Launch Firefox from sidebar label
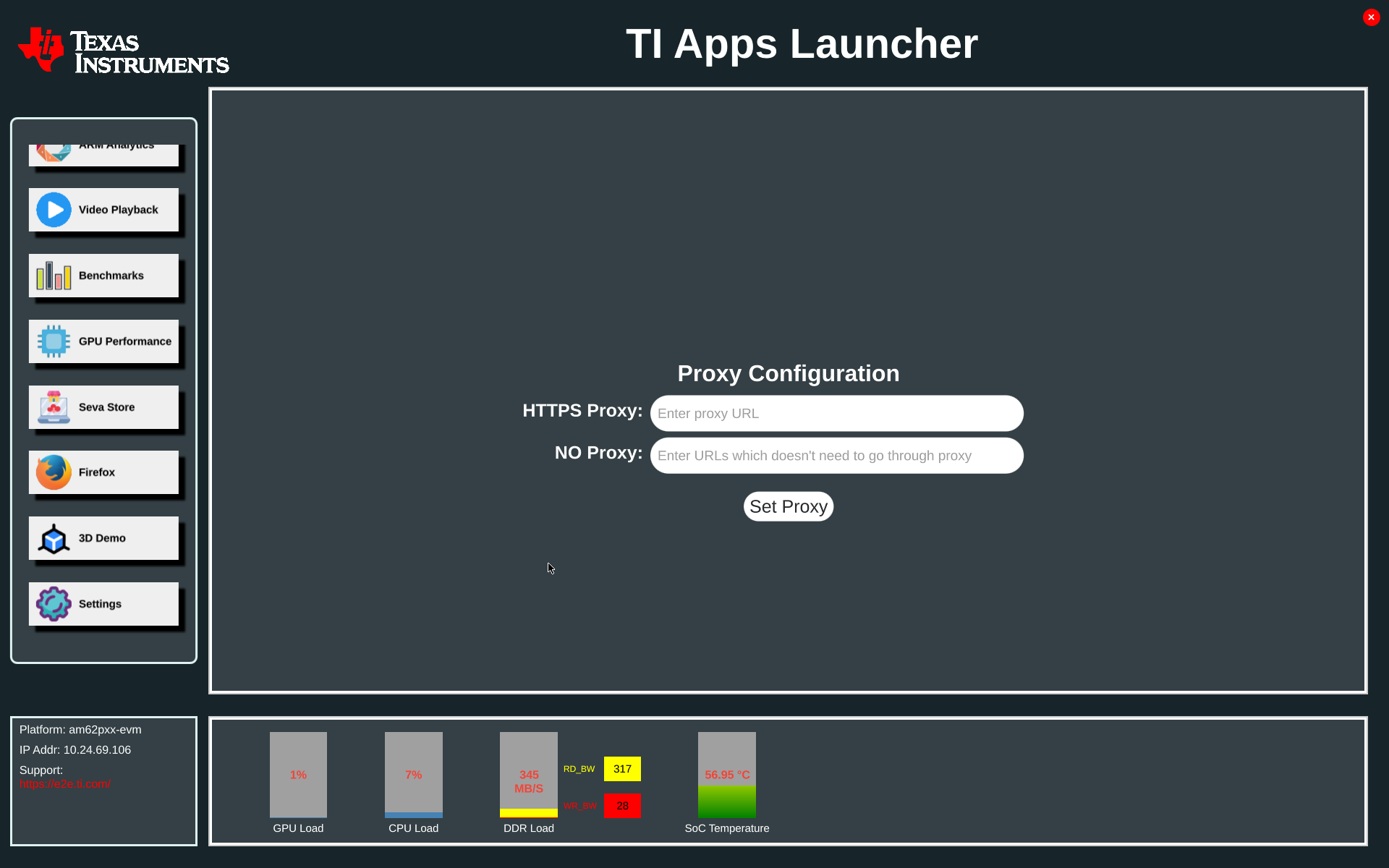1389x868 pixels. [96, 472]
